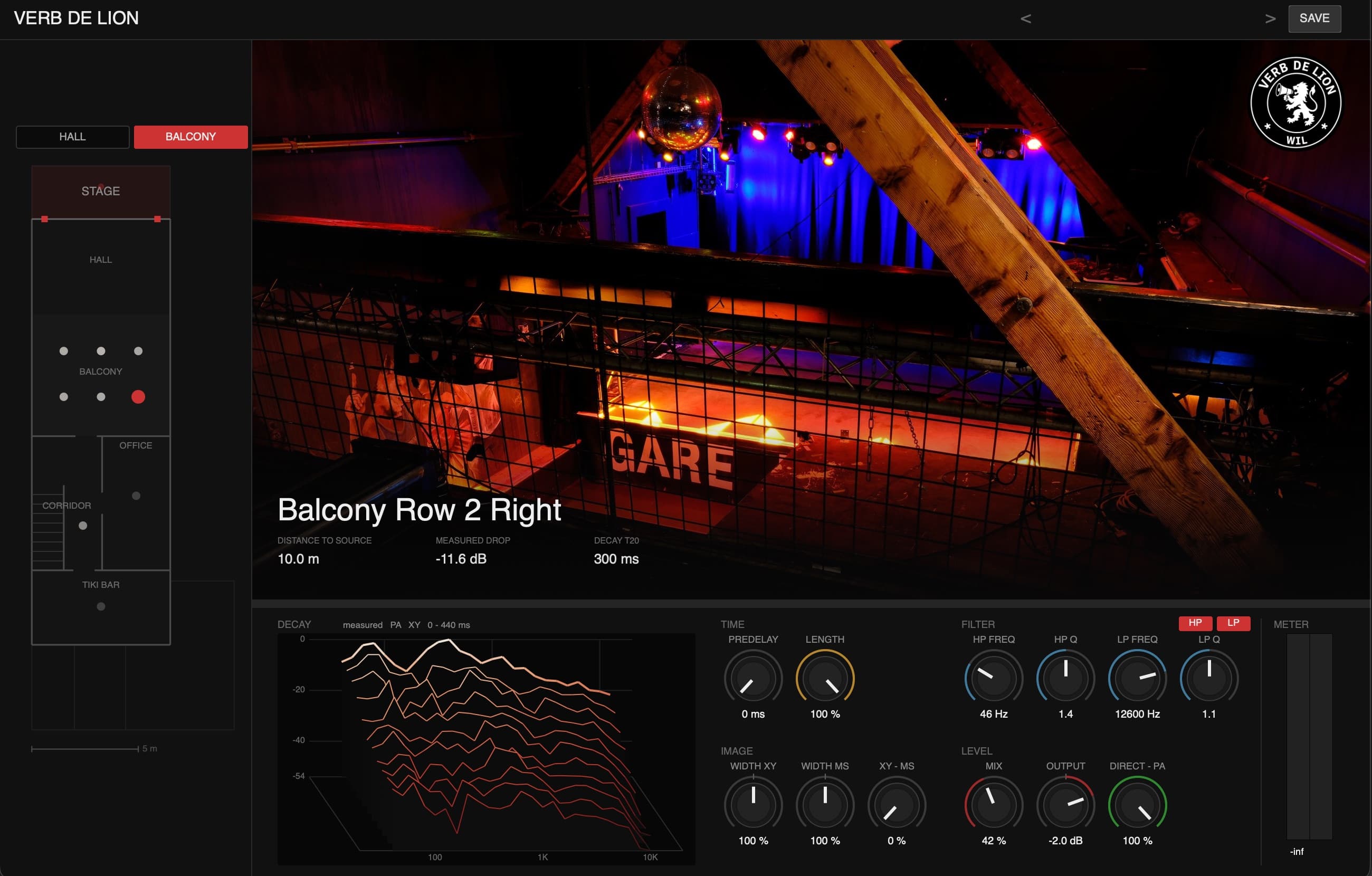Go to next preset with right arrow
Image resolution: width=1372 pixels, height=876 pixels.
point(1270,19)
